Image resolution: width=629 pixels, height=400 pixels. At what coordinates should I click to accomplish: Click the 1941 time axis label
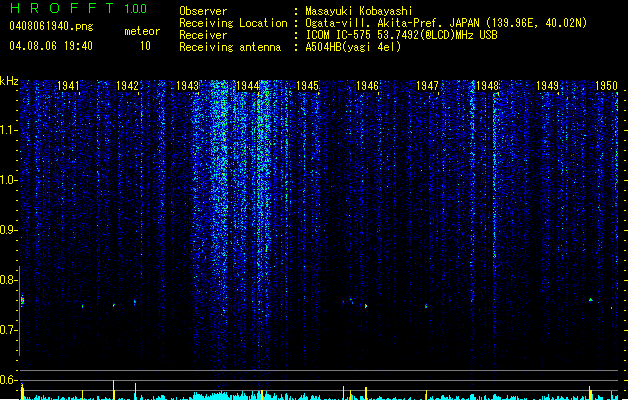click(x=68, y=86)
